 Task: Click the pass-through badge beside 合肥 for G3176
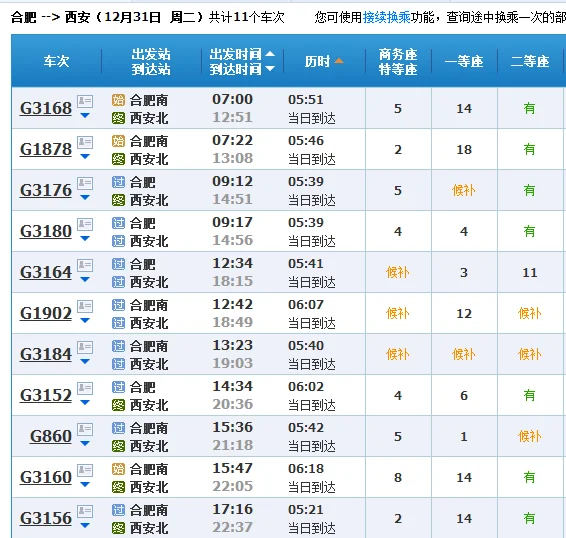[118, 182]
